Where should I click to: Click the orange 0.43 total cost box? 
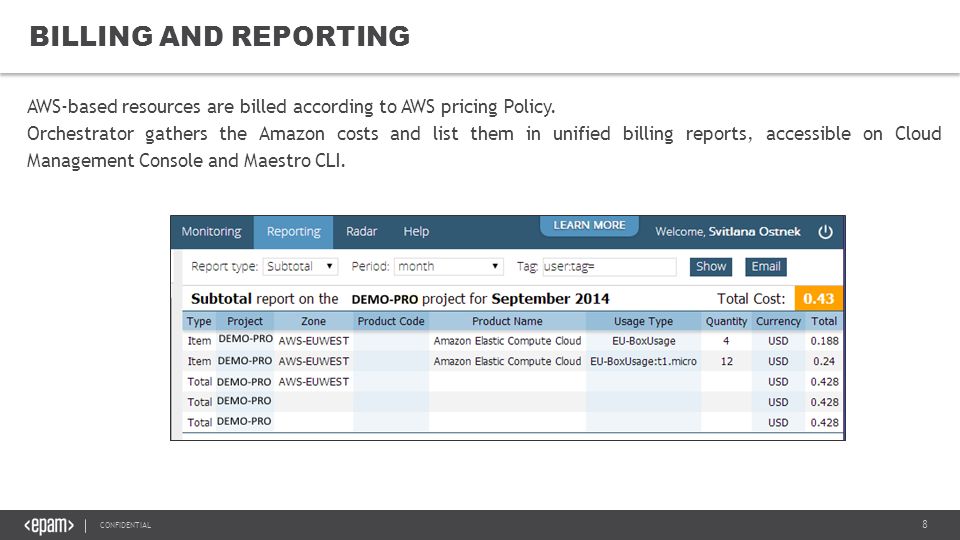(819, 298)
